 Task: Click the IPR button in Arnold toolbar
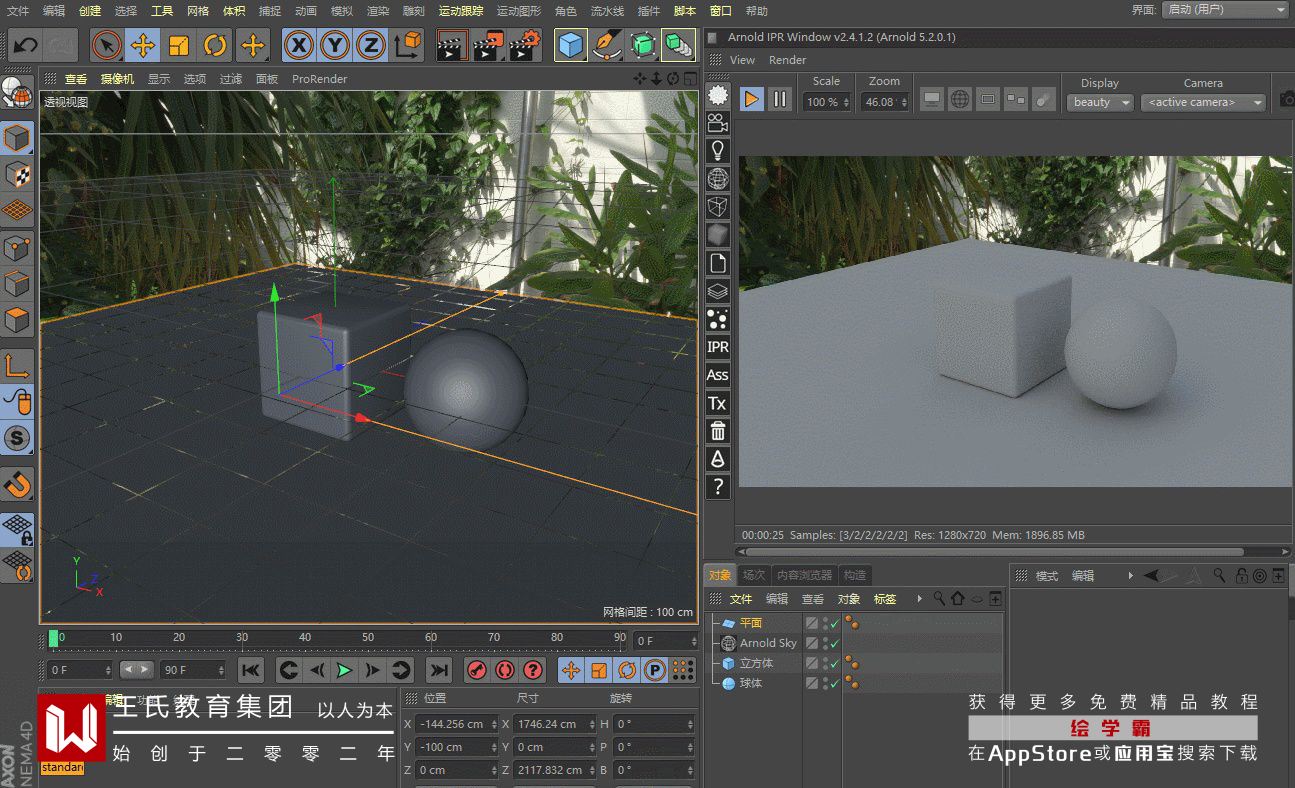tap(717, 347)
